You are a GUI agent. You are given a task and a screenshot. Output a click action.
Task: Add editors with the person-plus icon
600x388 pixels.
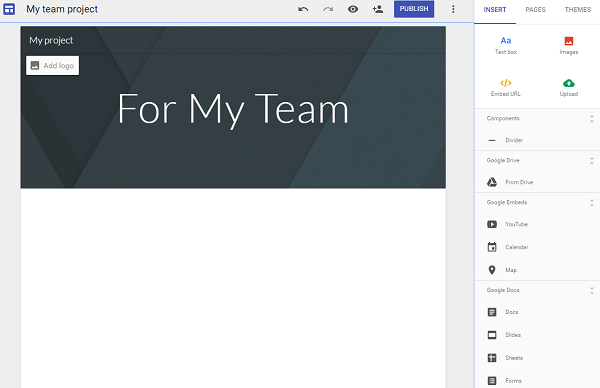click(x=378, y=9)
